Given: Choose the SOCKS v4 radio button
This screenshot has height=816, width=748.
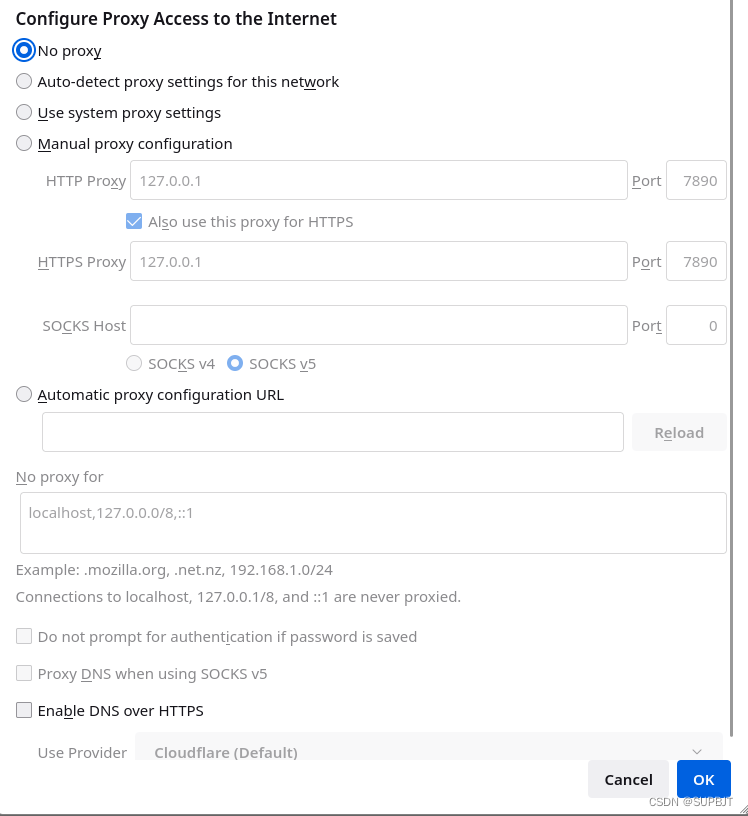Looking at the screenshot, I should coord(134,364).
